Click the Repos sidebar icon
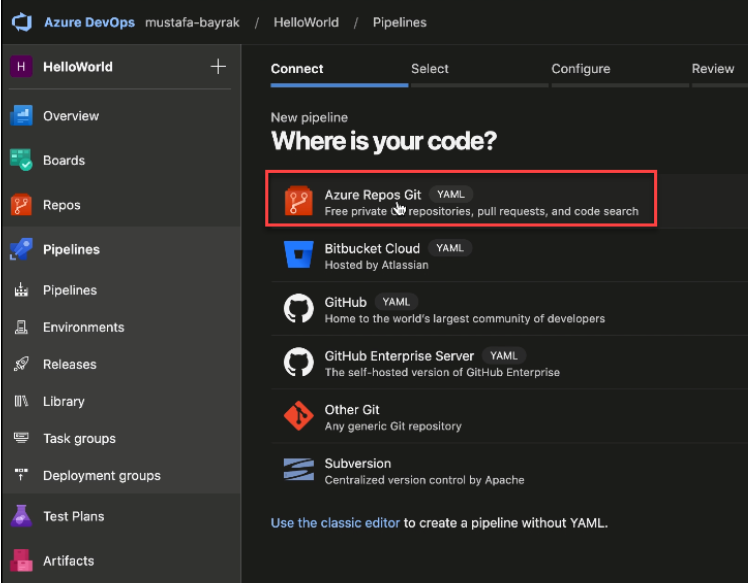This screenshot has width=748, height=583. (21, 205)
